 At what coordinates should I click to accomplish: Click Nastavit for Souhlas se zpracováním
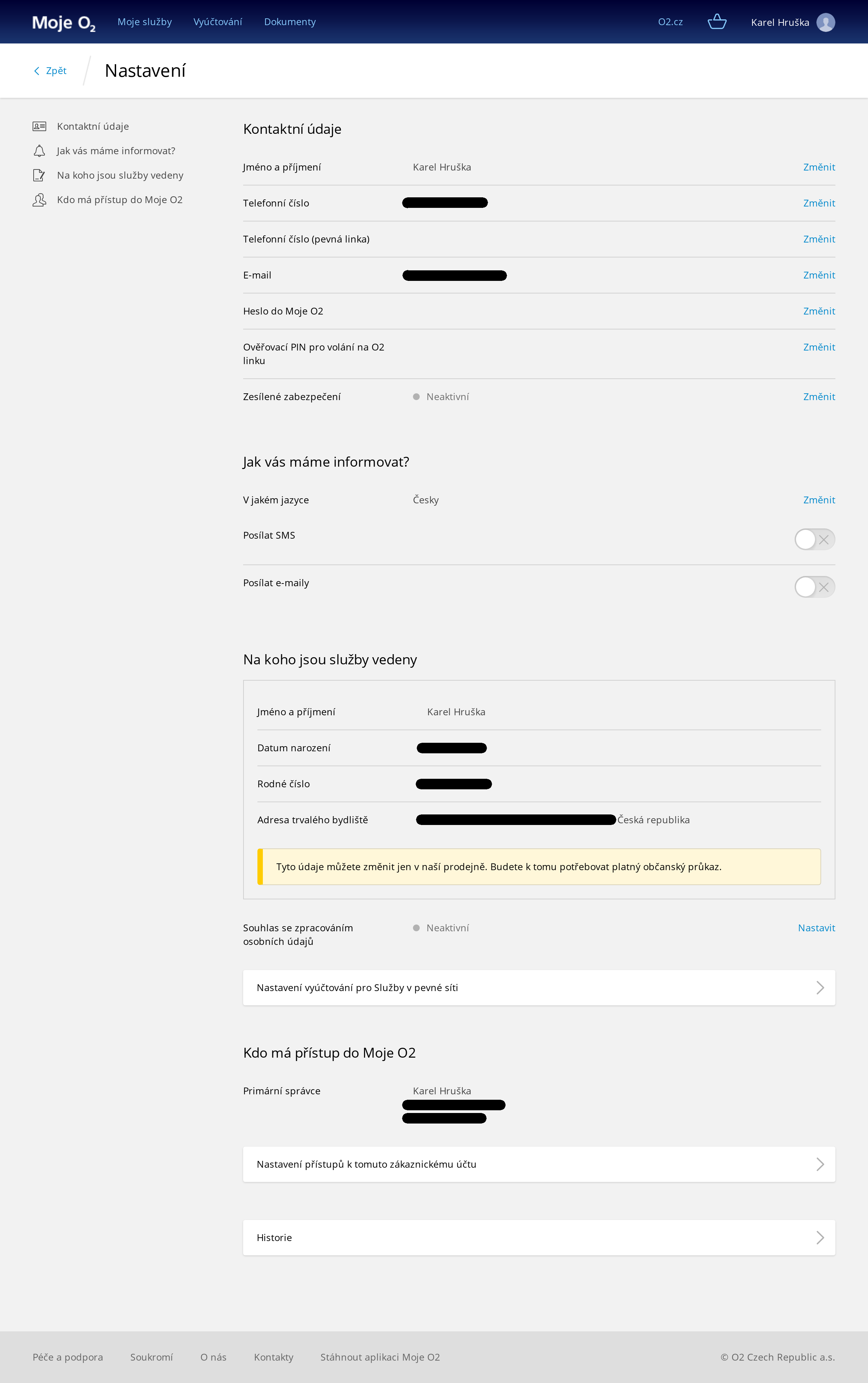pos(816,928)
